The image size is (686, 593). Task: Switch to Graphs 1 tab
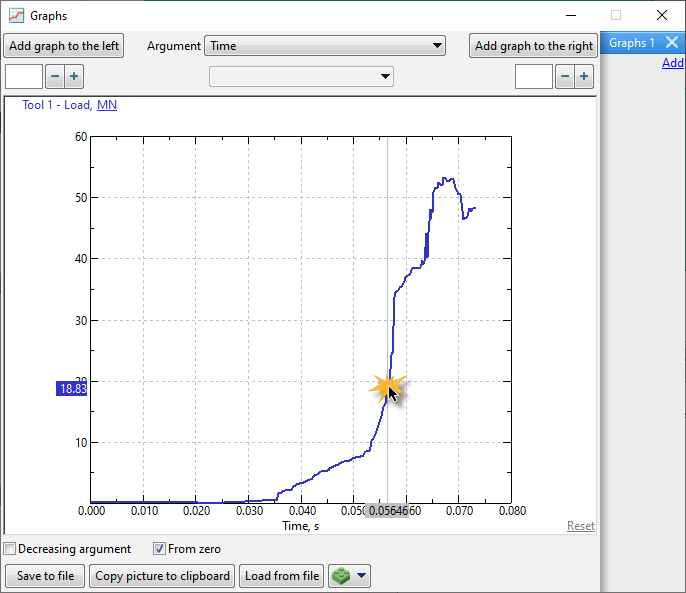[x=632, y=43]
